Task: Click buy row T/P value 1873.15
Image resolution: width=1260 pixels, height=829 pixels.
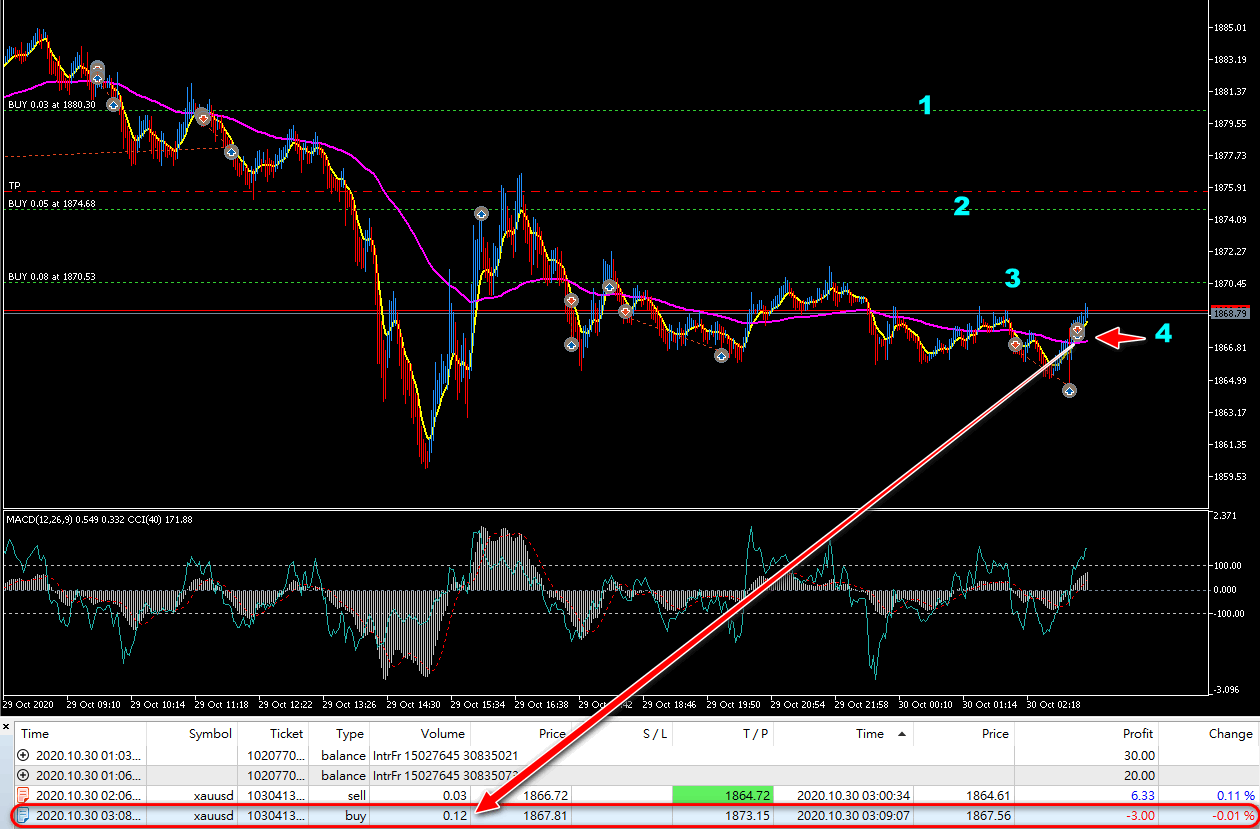Action: coord(748,815)
